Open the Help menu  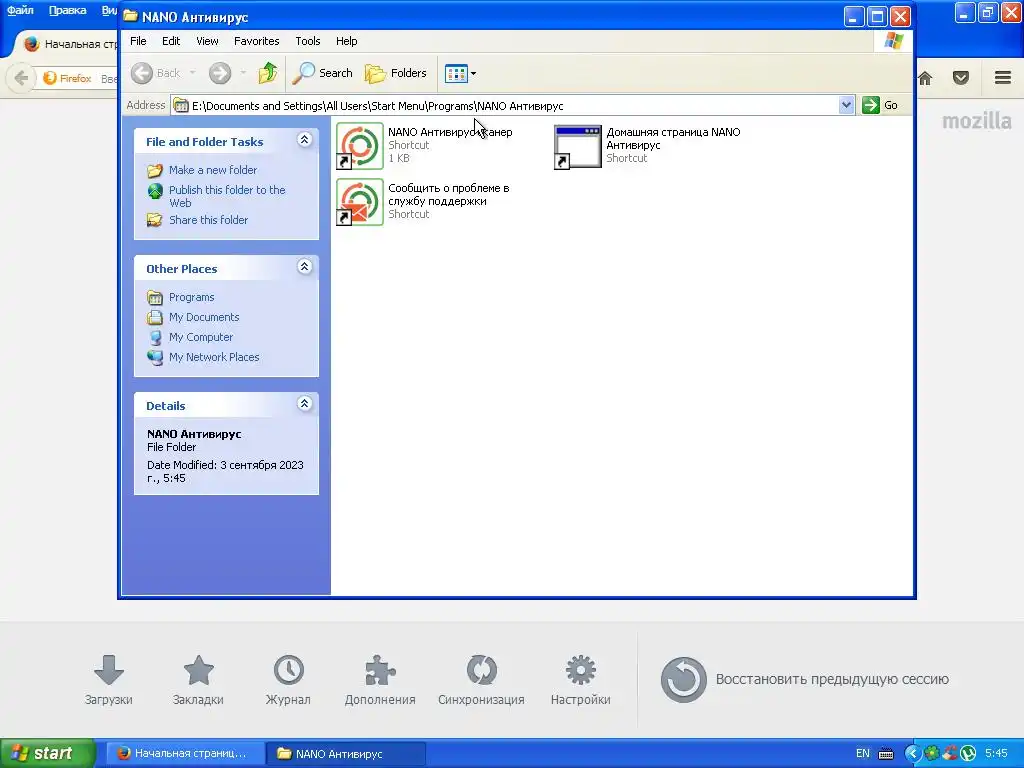tap(347, 41)
